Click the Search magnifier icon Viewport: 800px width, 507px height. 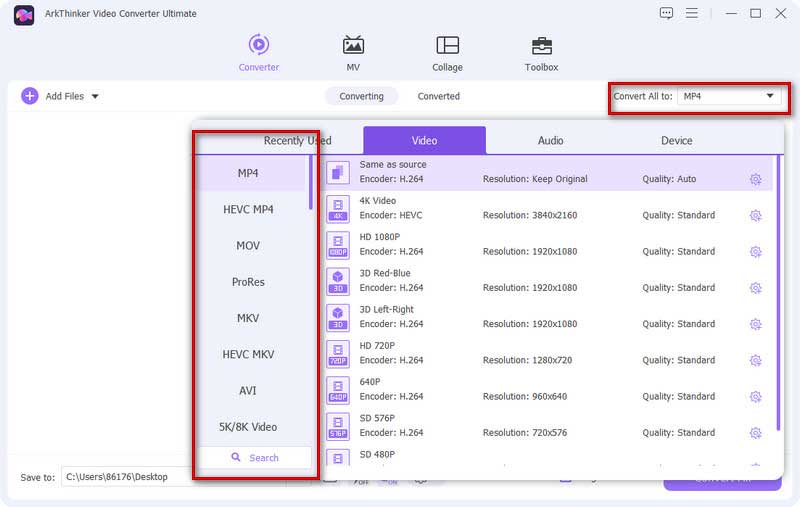click(x=236, y=457)
